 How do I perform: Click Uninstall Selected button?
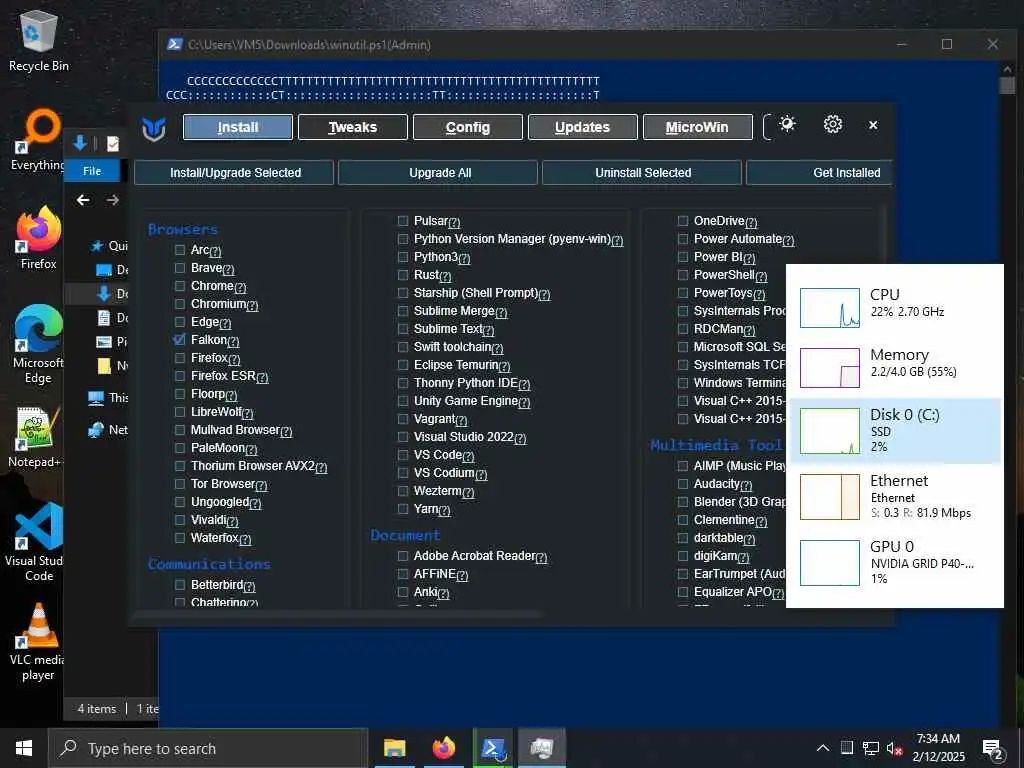(x=642, y=173)
